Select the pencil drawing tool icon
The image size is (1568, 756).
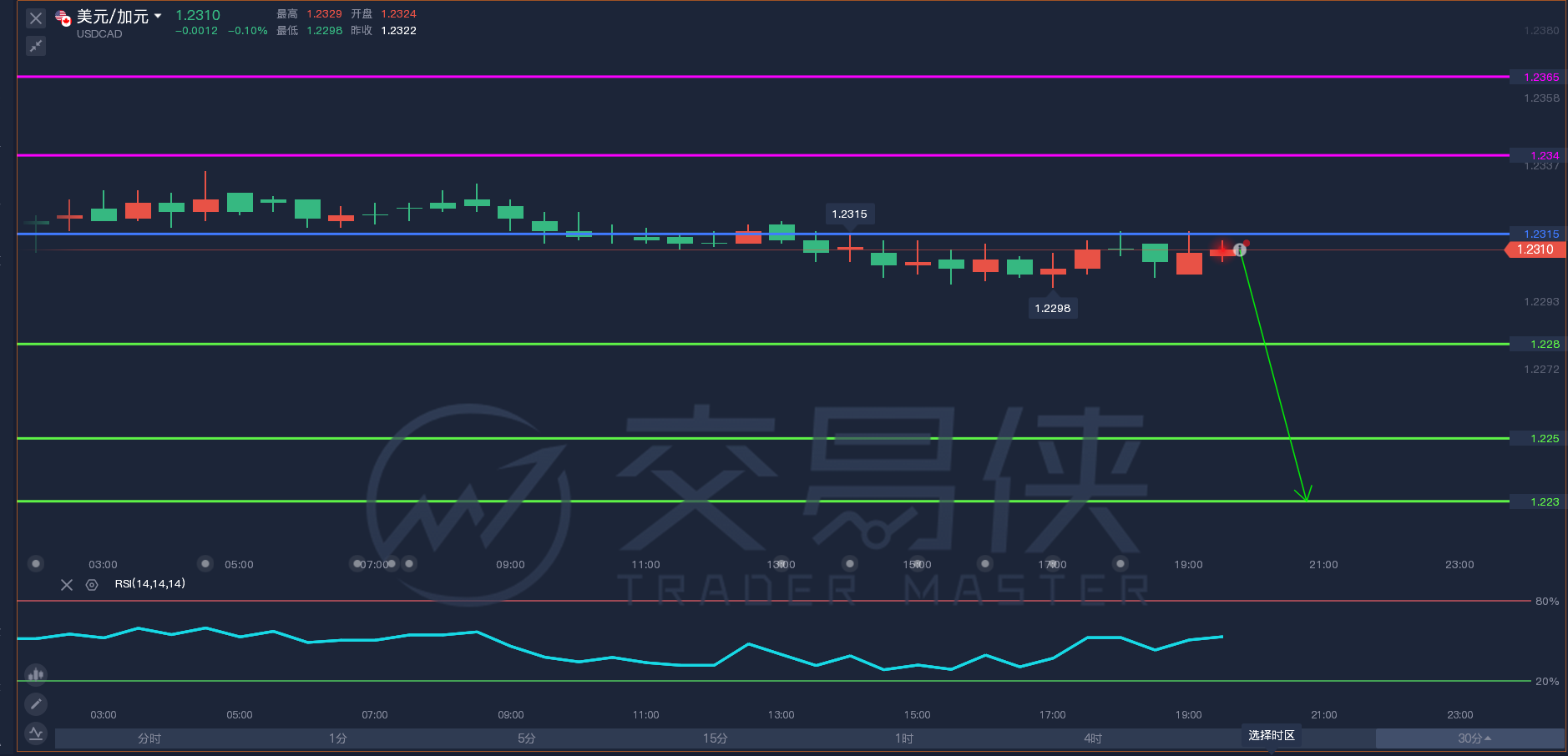[36, 704]
